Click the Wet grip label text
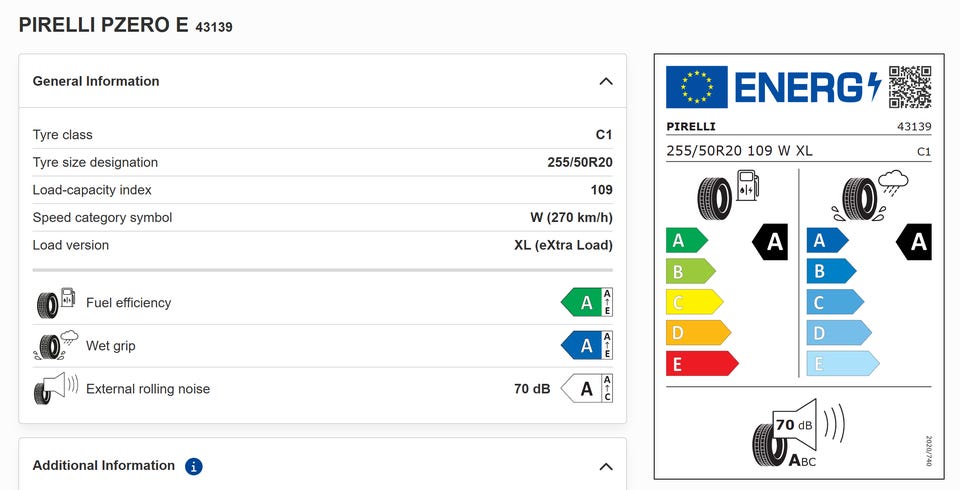 [x=111, y=345]
